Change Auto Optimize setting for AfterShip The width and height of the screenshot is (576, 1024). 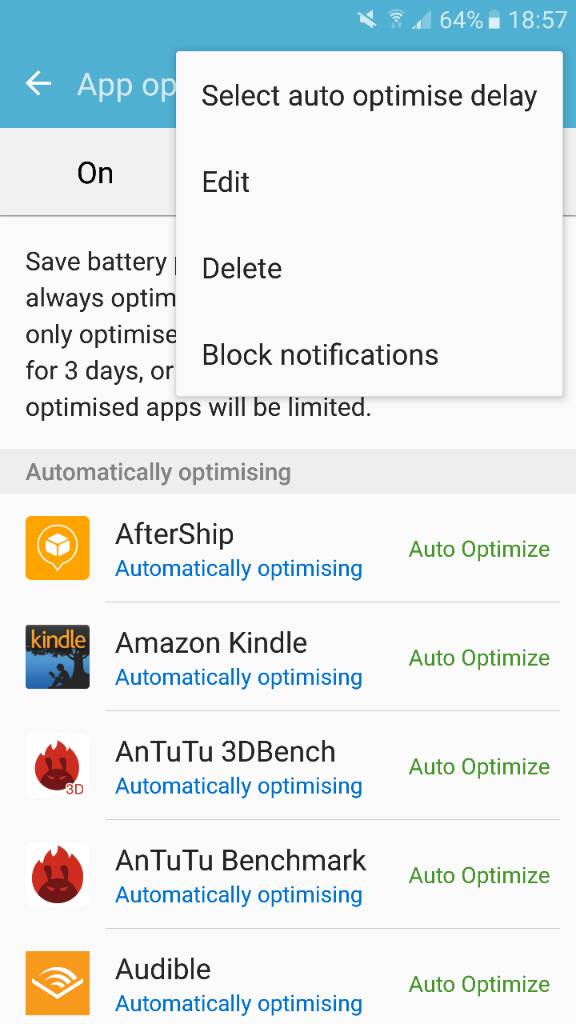pos(479,549)
